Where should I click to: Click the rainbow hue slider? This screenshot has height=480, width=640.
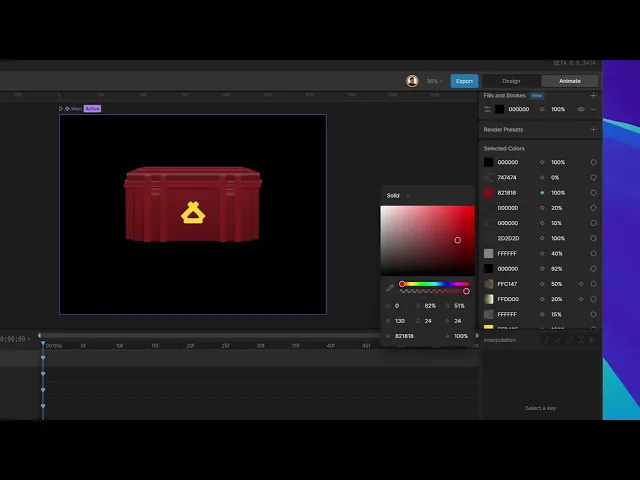coord(435,284)
